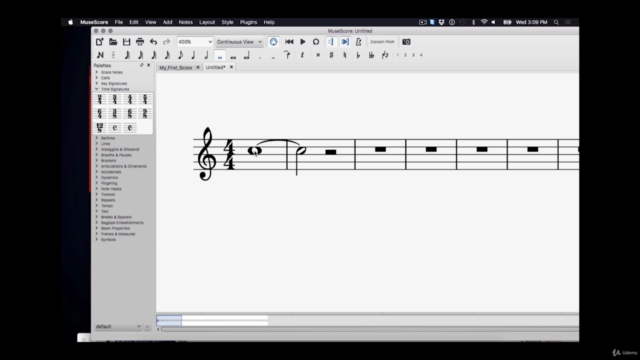
Task: Start playback with Play button
Action: (x=303, y=42)
